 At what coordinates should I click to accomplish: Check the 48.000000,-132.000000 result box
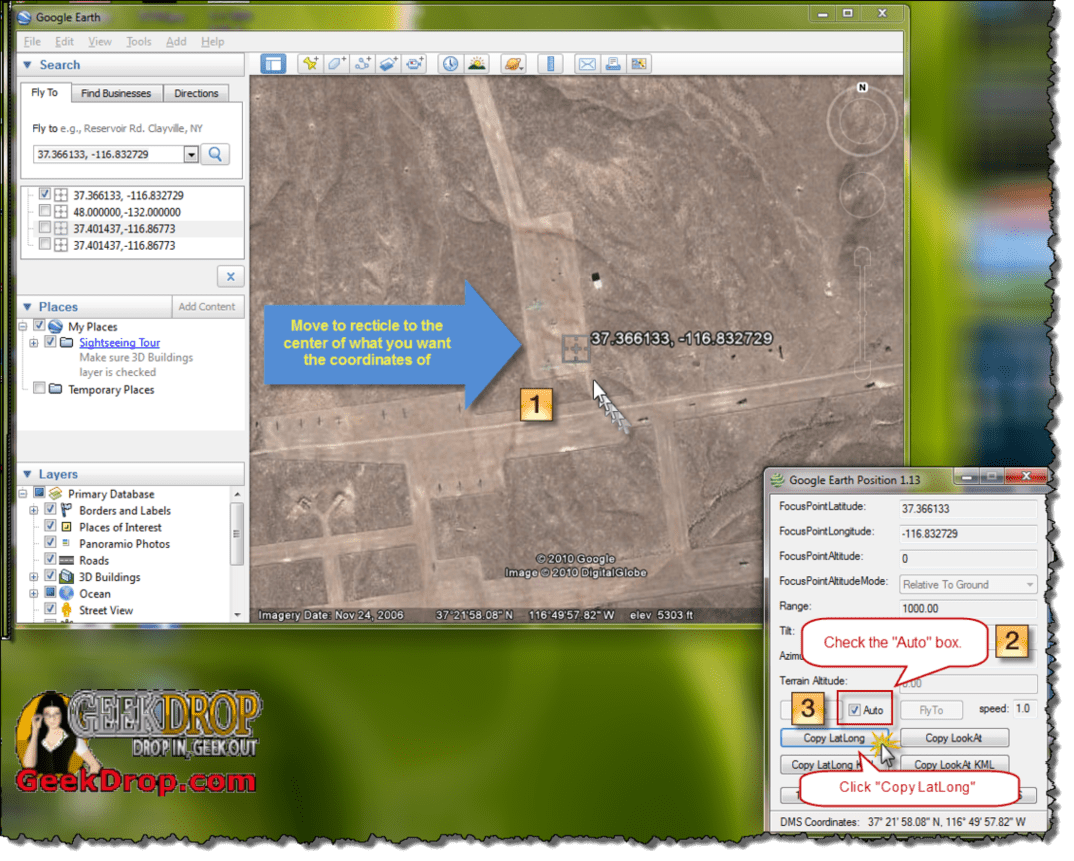pyautogui.click(x=45, y=211)
